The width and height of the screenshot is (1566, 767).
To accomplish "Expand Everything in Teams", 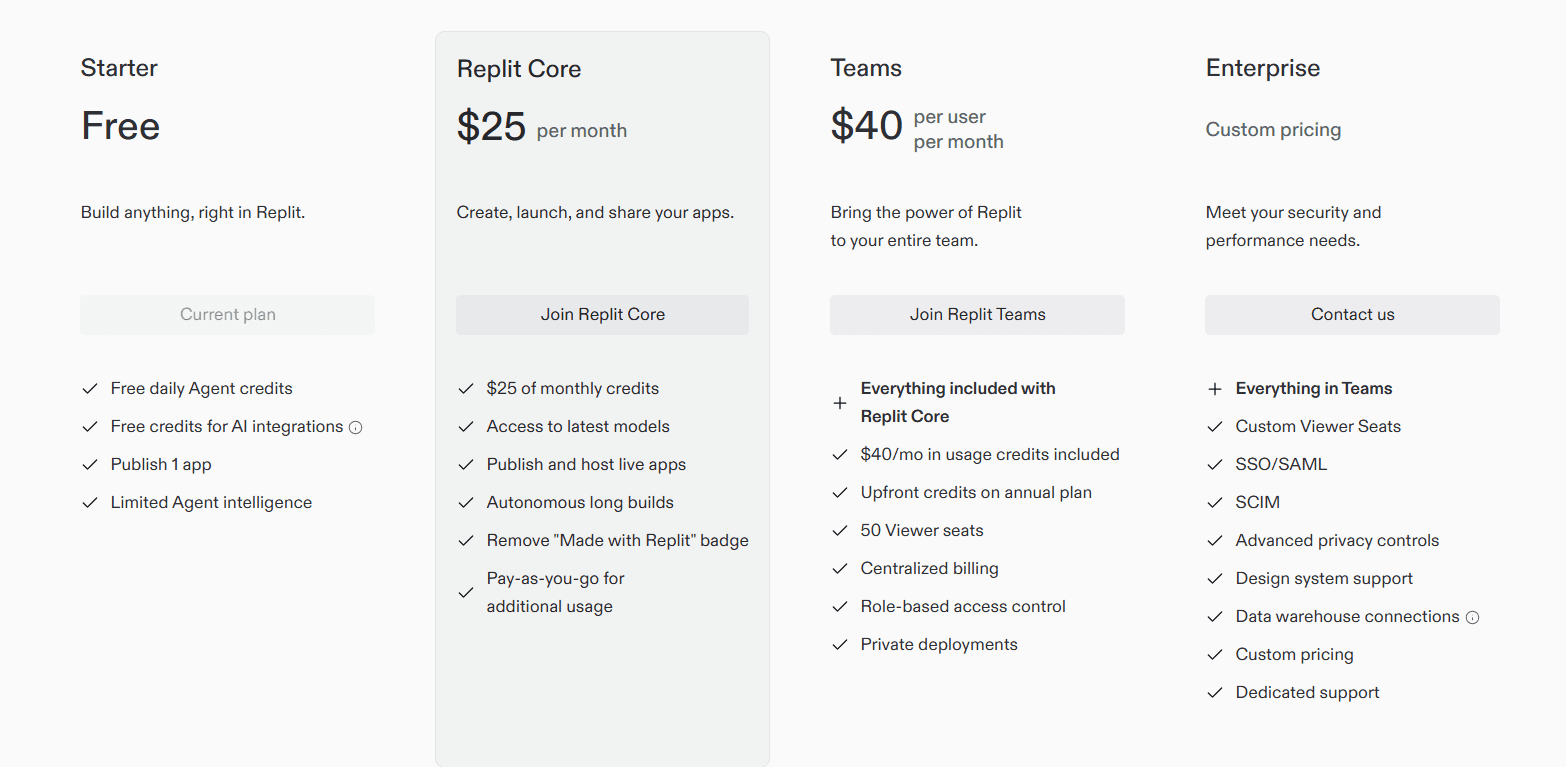I will tap(1214, 388).
